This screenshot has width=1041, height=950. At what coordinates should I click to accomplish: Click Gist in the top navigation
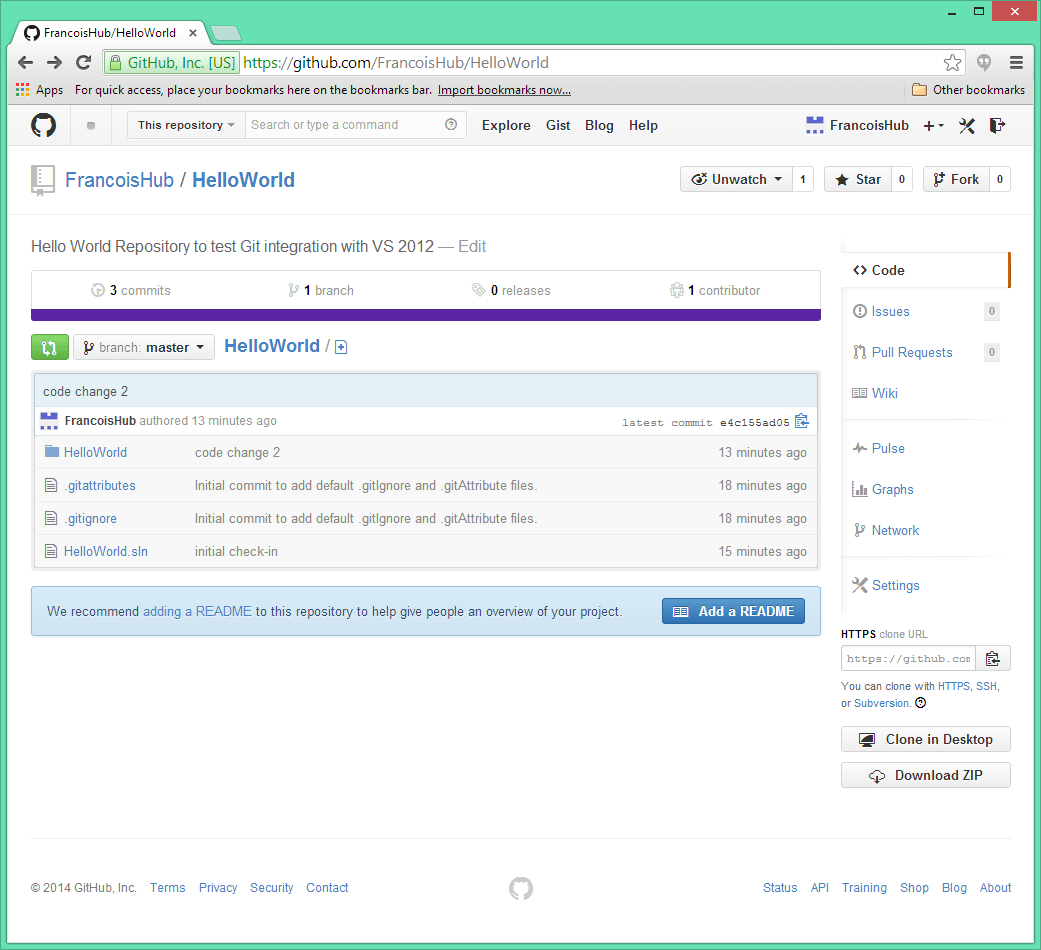pos(558,125)
